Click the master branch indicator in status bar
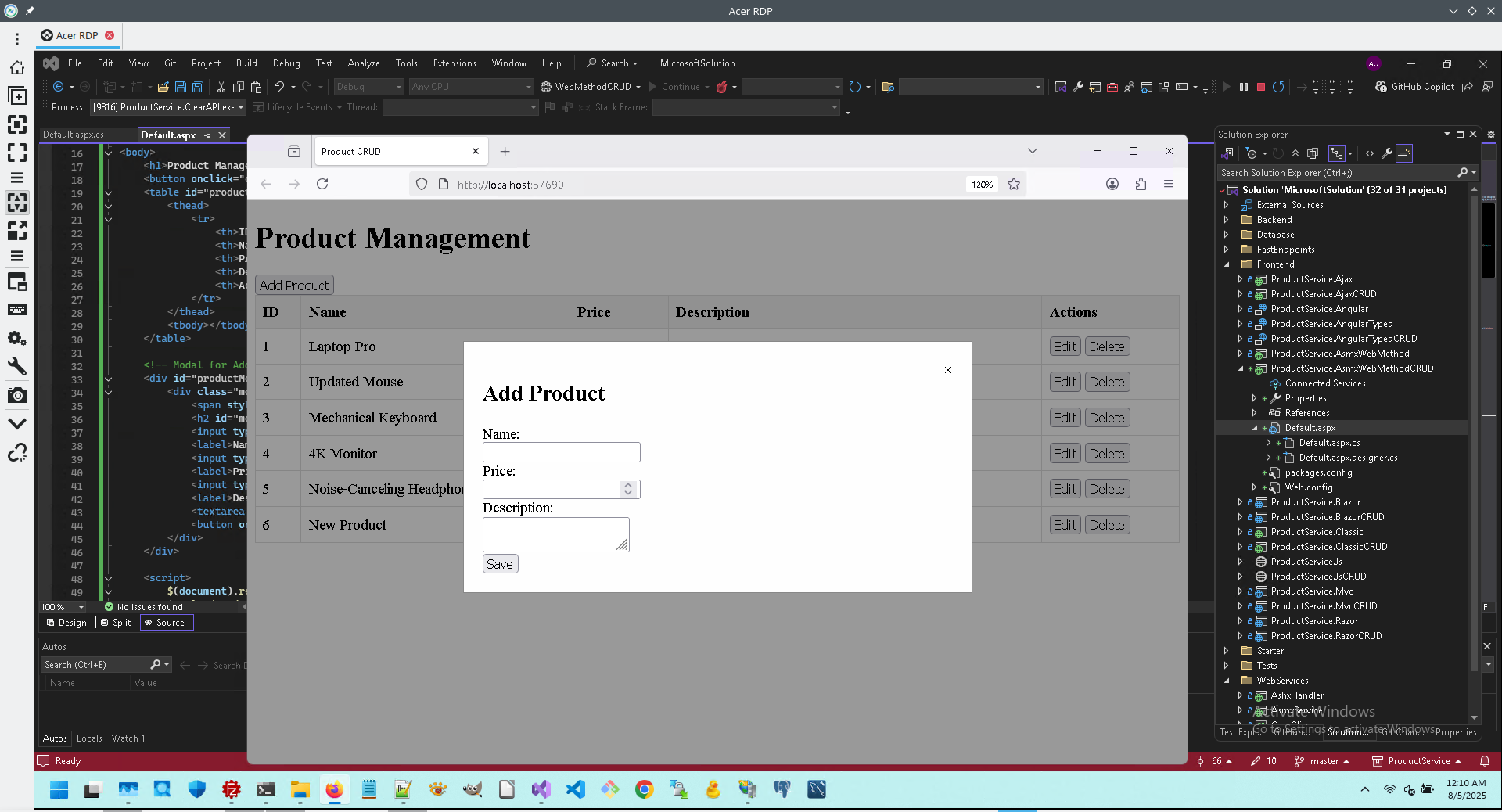This screenshot has height=812, width=1502. pyautogui.click(x=1322, y=761)
